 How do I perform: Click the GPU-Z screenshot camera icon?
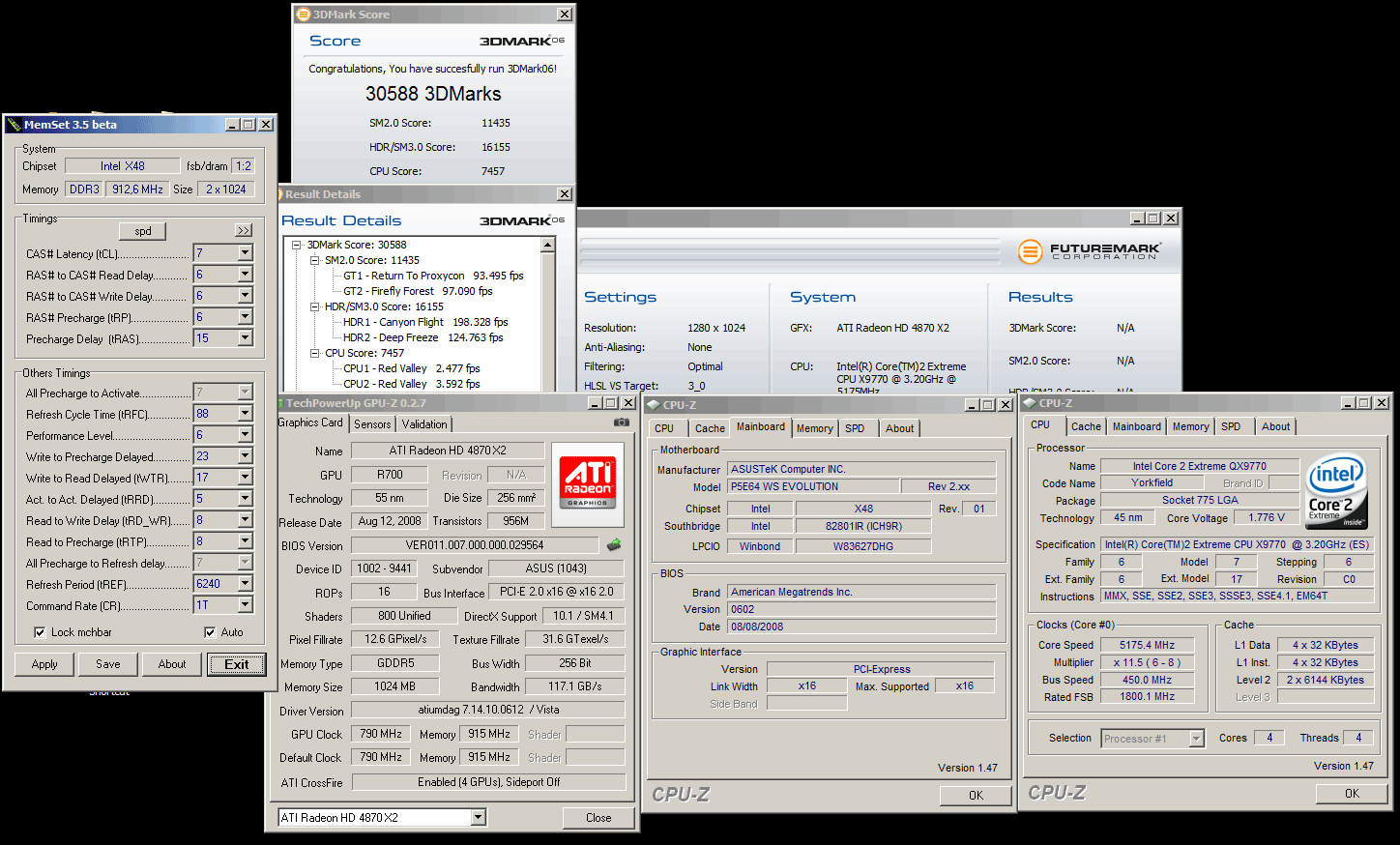(622, 422)
